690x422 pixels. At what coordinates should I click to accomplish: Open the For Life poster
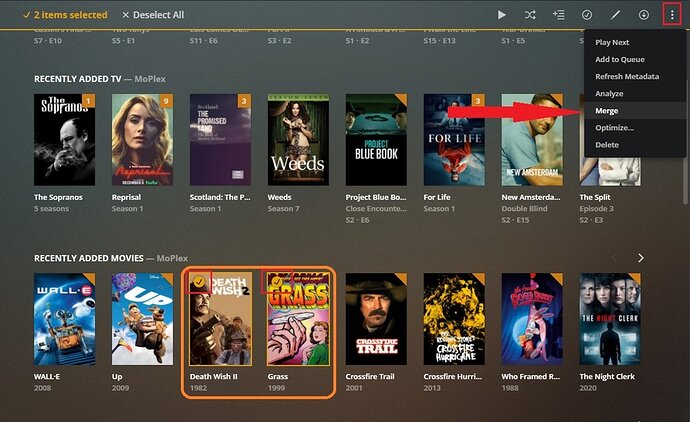click(x=454, y=139)
